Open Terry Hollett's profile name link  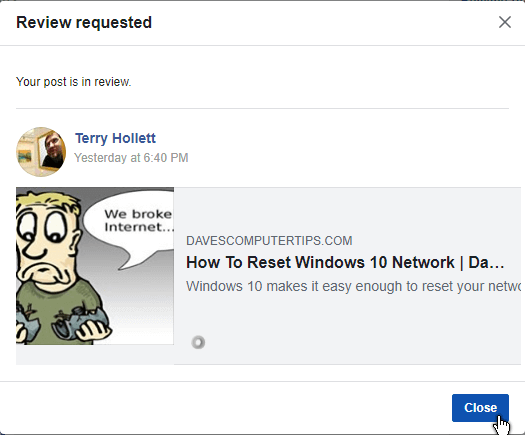[115, 138]
